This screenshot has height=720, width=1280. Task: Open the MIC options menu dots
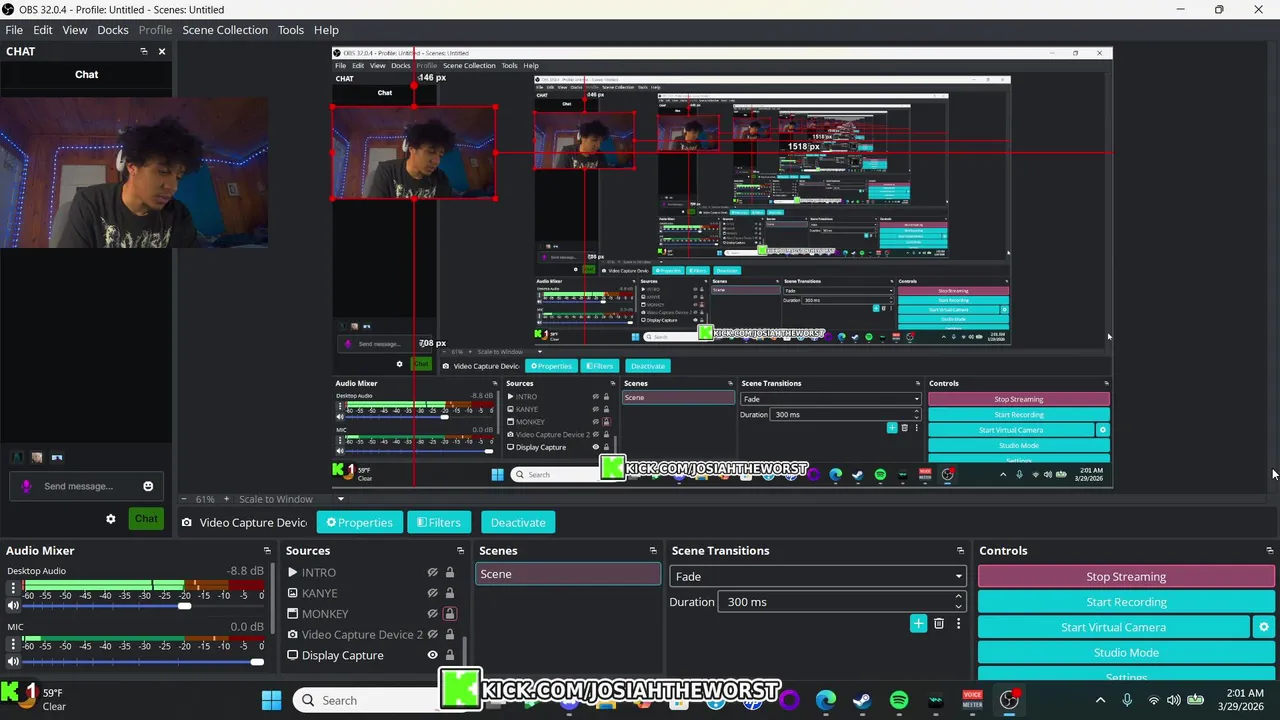click(x=14, y=646)
